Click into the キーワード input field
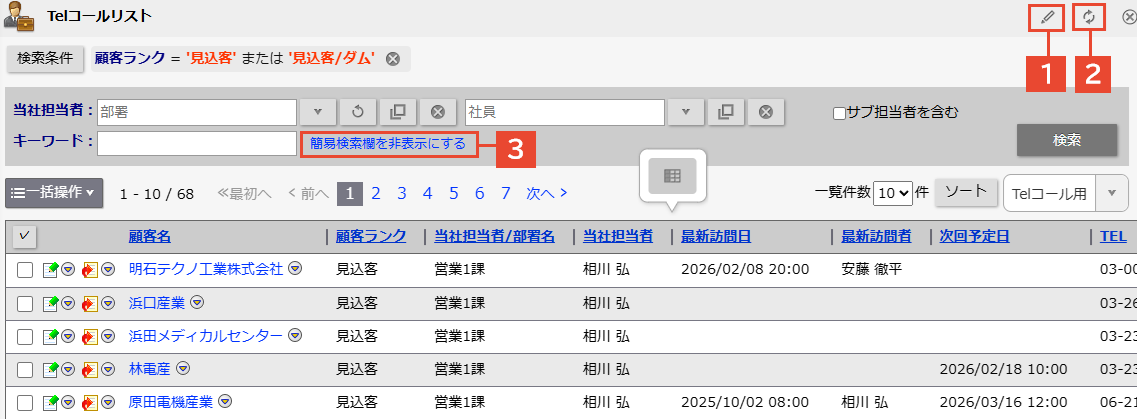The image size is (1137, 419). [x=196, y=144]
